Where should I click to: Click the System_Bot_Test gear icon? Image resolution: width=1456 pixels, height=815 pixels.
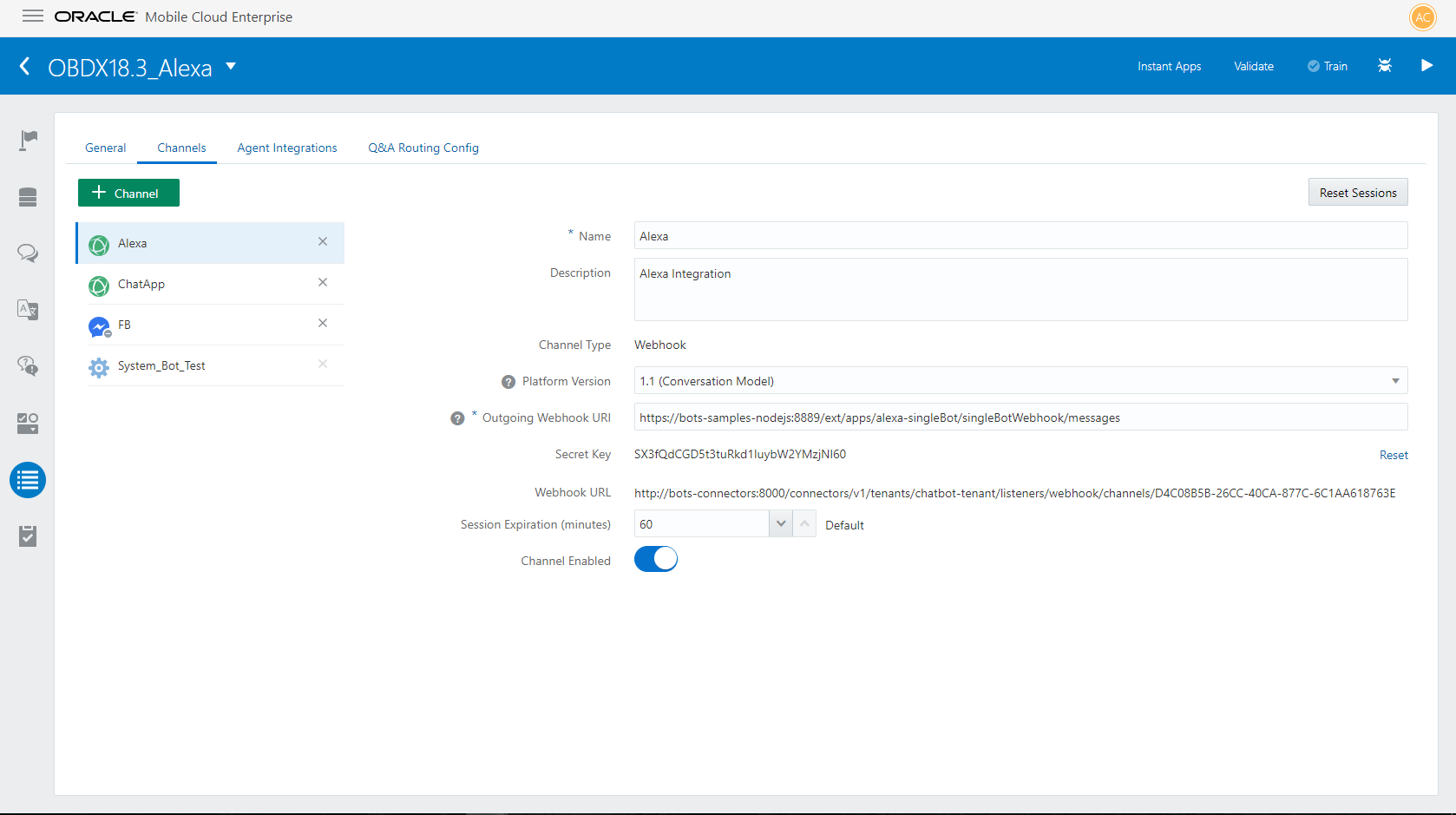pos(99,367)
